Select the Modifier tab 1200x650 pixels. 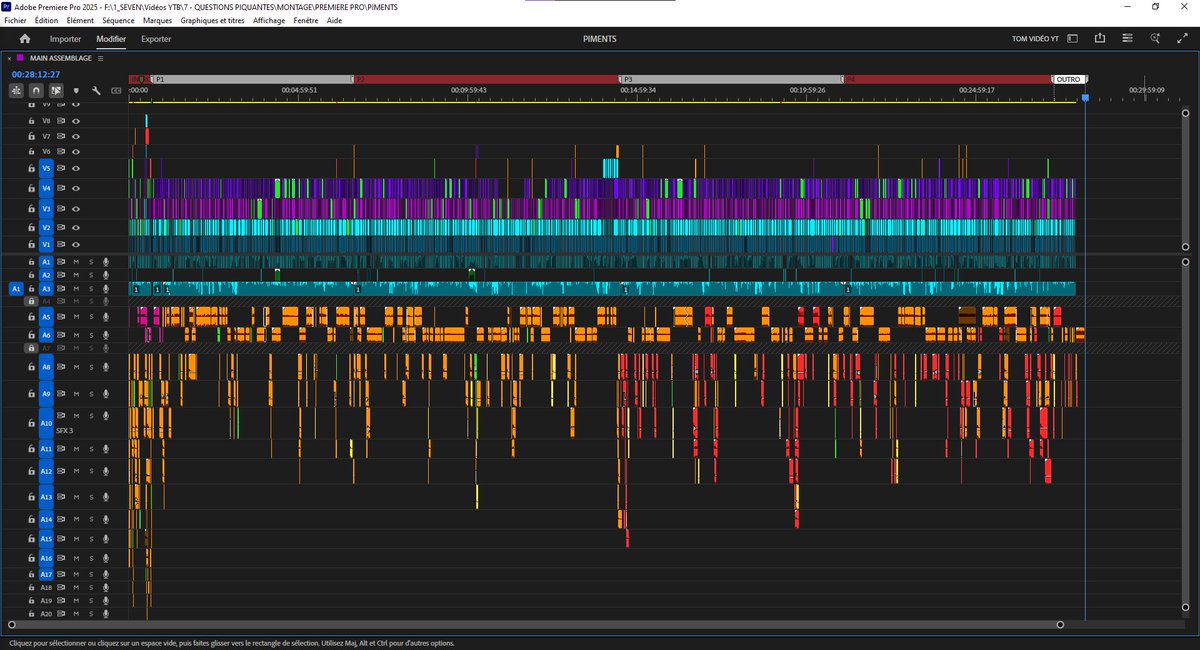click(x=111, y=39)
